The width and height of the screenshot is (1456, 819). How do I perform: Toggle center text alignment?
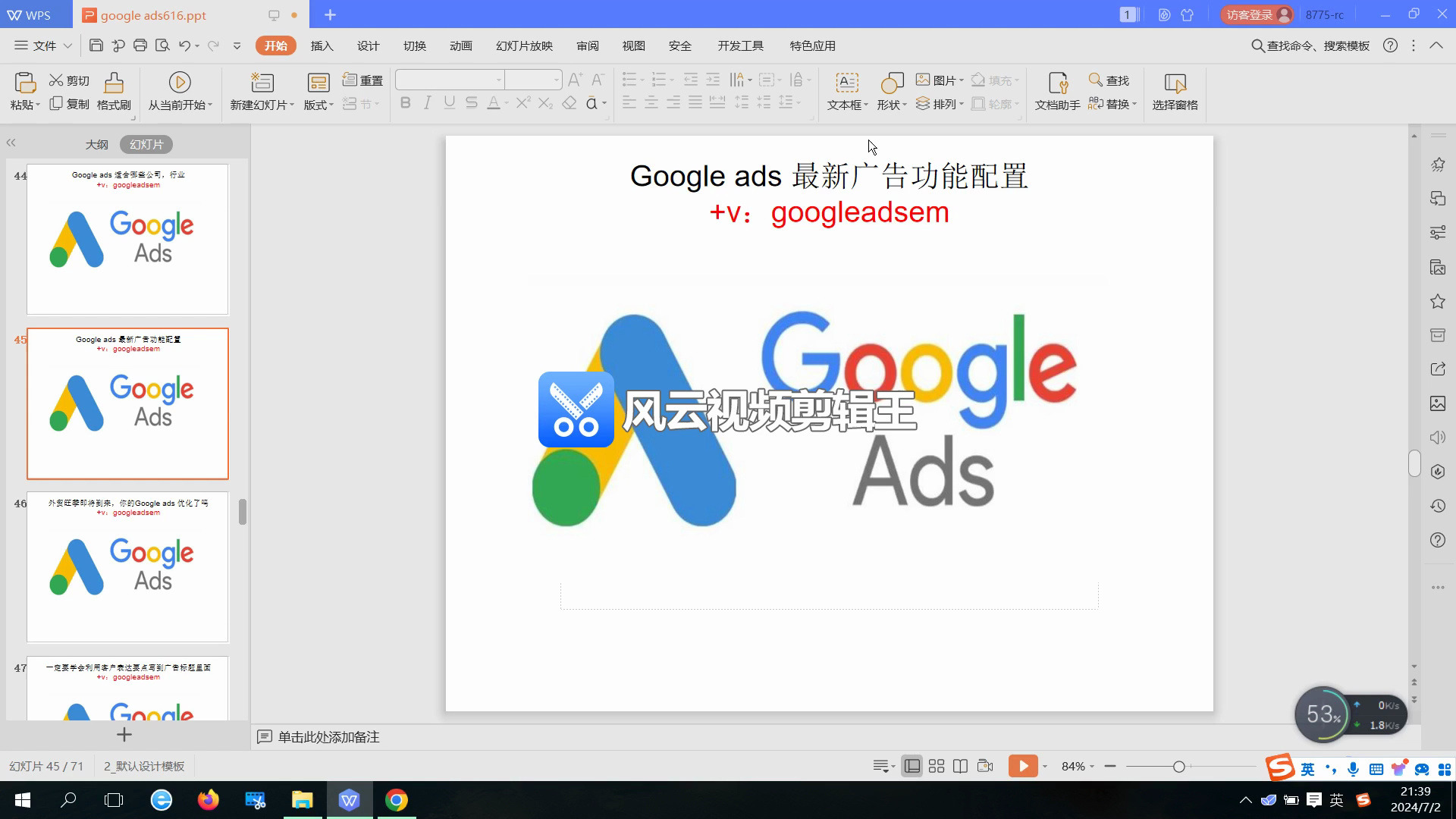tap(651, 102)
